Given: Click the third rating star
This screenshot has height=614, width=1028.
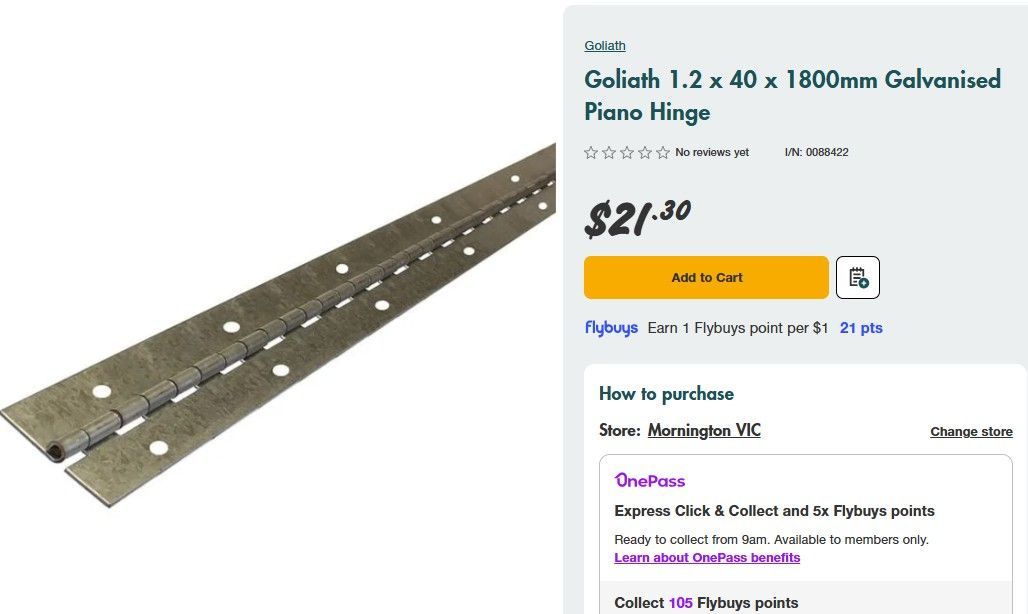Looking at the screenshot, I should 627,153.
